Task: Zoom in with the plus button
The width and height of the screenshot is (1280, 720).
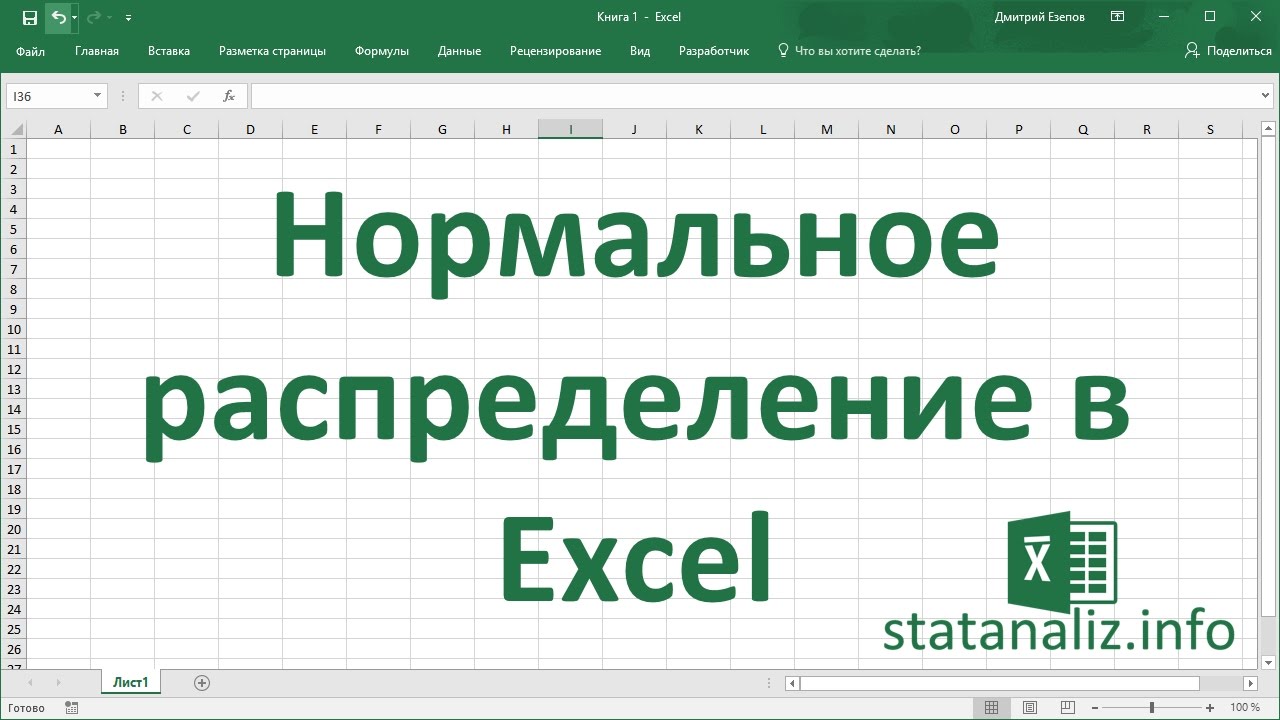Action: (x=1211, y=708)
